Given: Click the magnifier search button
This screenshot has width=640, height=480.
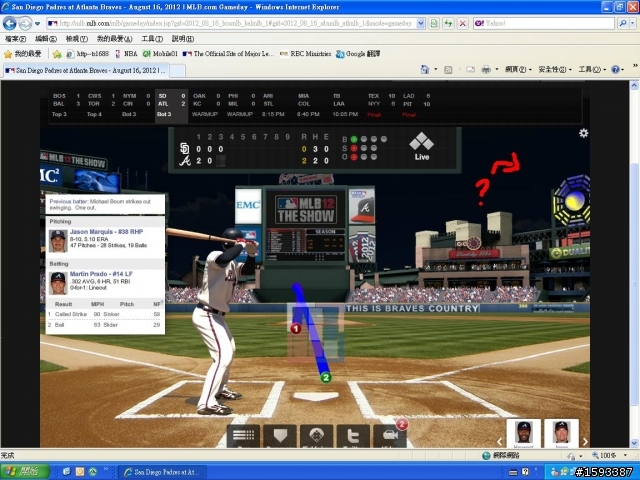Looking at the screenshot, I should pos(623,23).
